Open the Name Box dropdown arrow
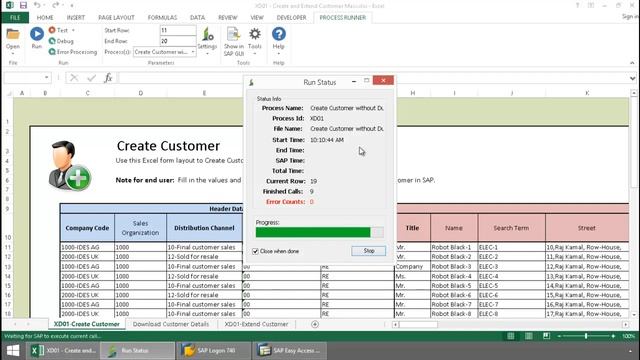640x360 pixels. tap(47, 78)
